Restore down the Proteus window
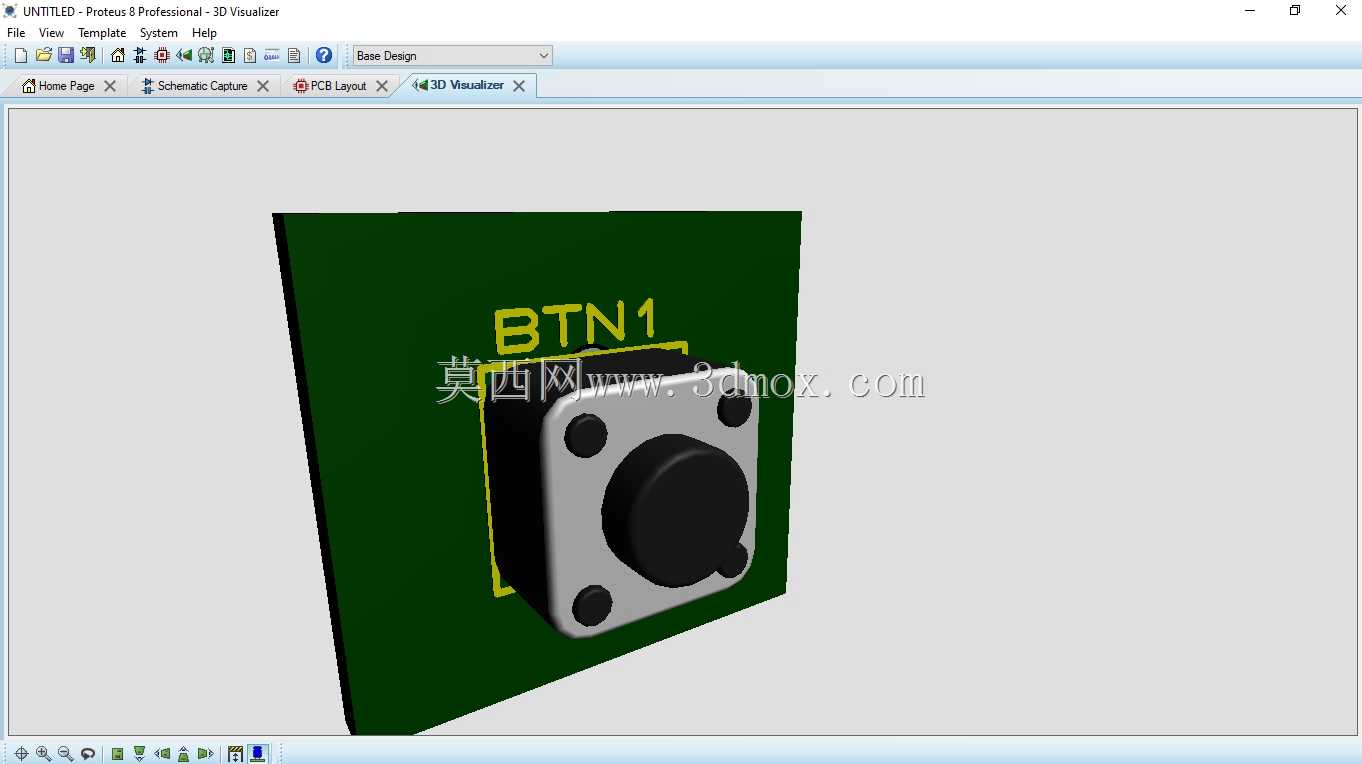This screenshot has height=764, width=1362. tap(1295, 11)
